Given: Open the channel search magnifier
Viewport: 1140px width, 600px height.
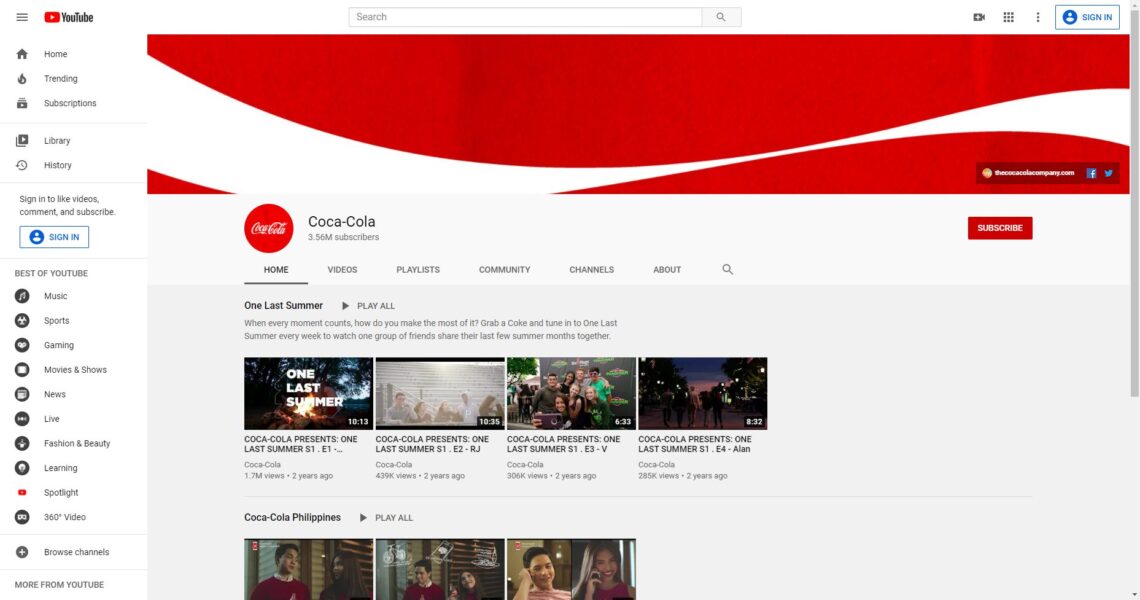Looking at the screenshot, I should click(727, 269).
